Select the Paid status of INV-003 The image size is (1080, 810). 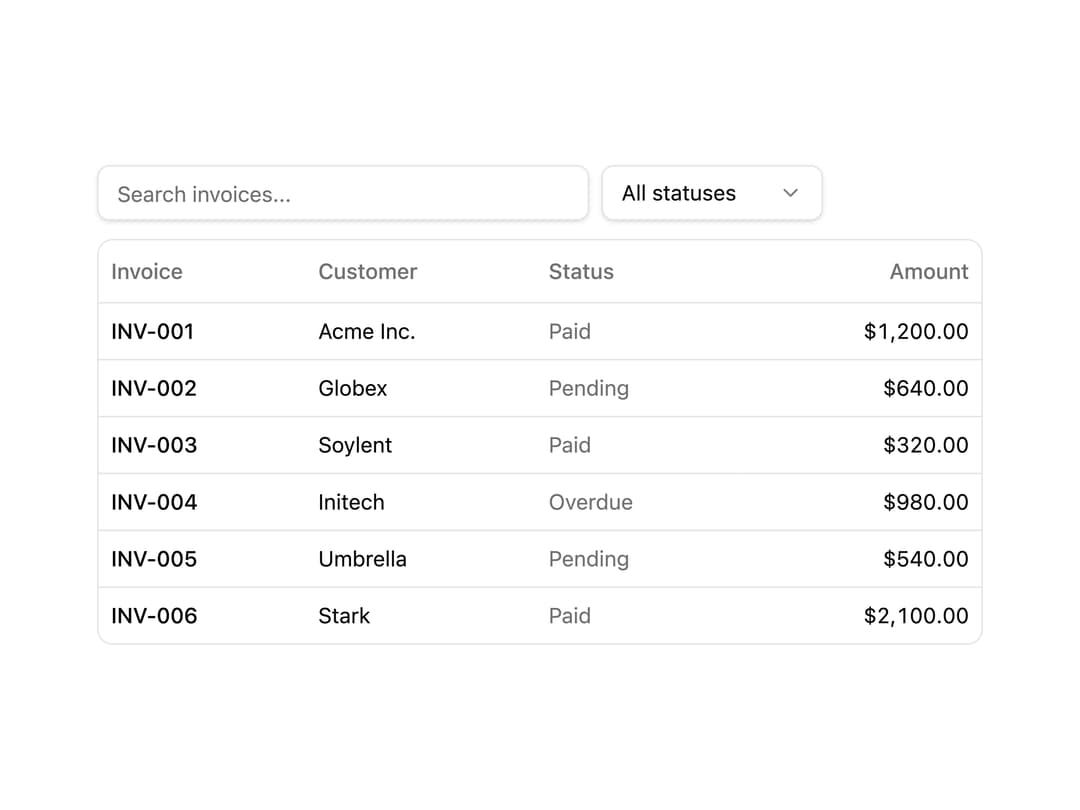(570, 445)
